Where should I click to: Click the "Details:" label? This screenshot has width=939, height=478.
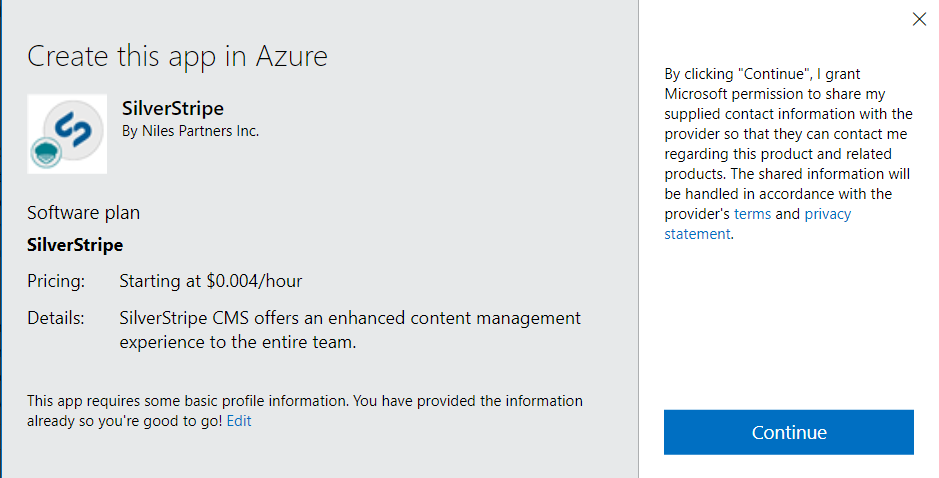(x=55, y=318)
